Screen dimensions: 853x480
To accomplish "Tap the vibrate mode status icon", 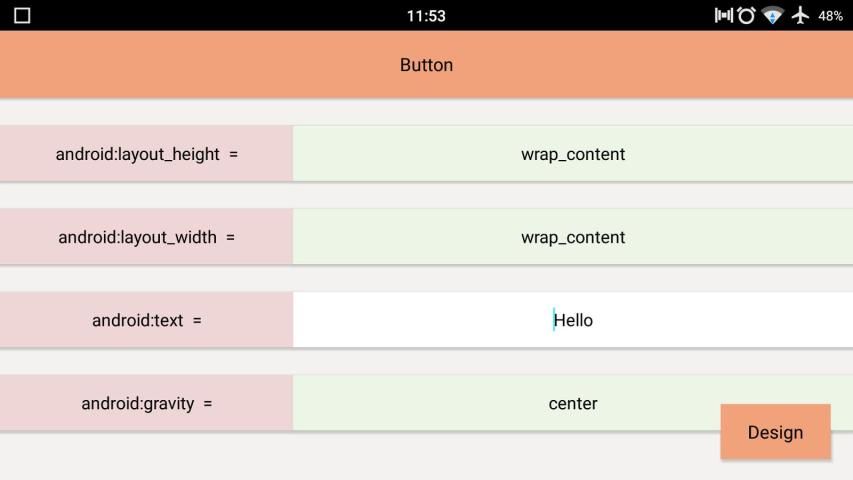I will click(723, 15).
